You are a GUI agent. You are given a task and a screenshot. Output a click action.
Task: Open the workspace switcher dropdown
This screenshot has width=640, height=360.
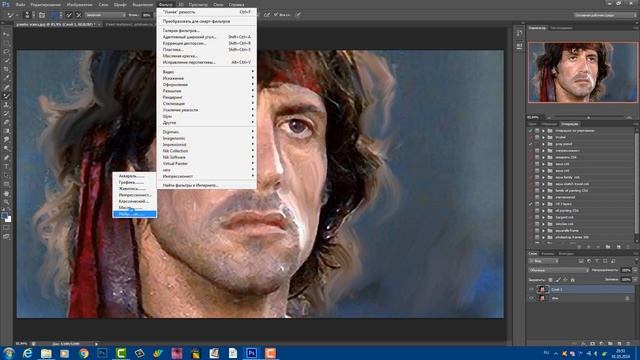(605, 15)
